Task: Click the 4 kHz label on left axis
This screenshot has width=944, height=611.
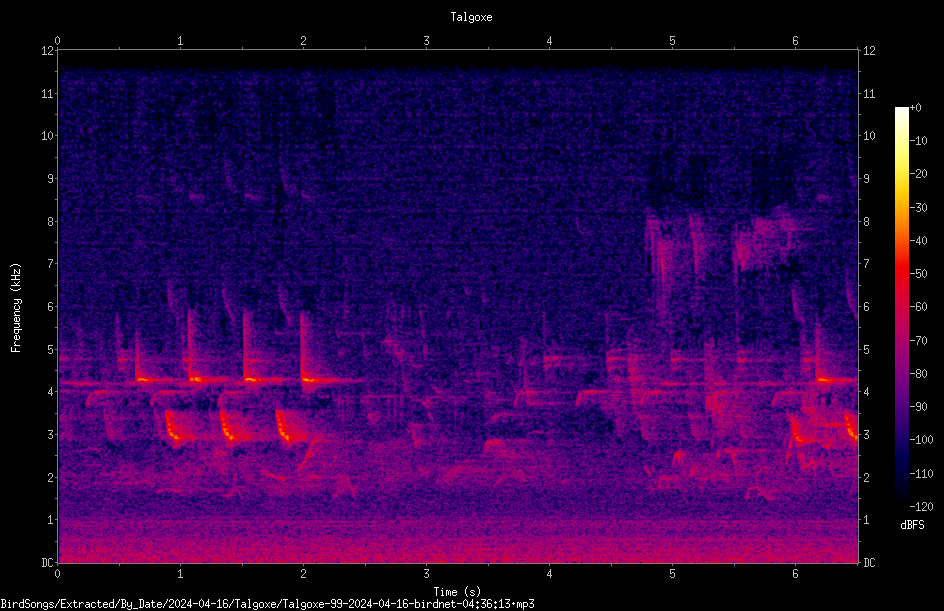Action: pos(51,392)
